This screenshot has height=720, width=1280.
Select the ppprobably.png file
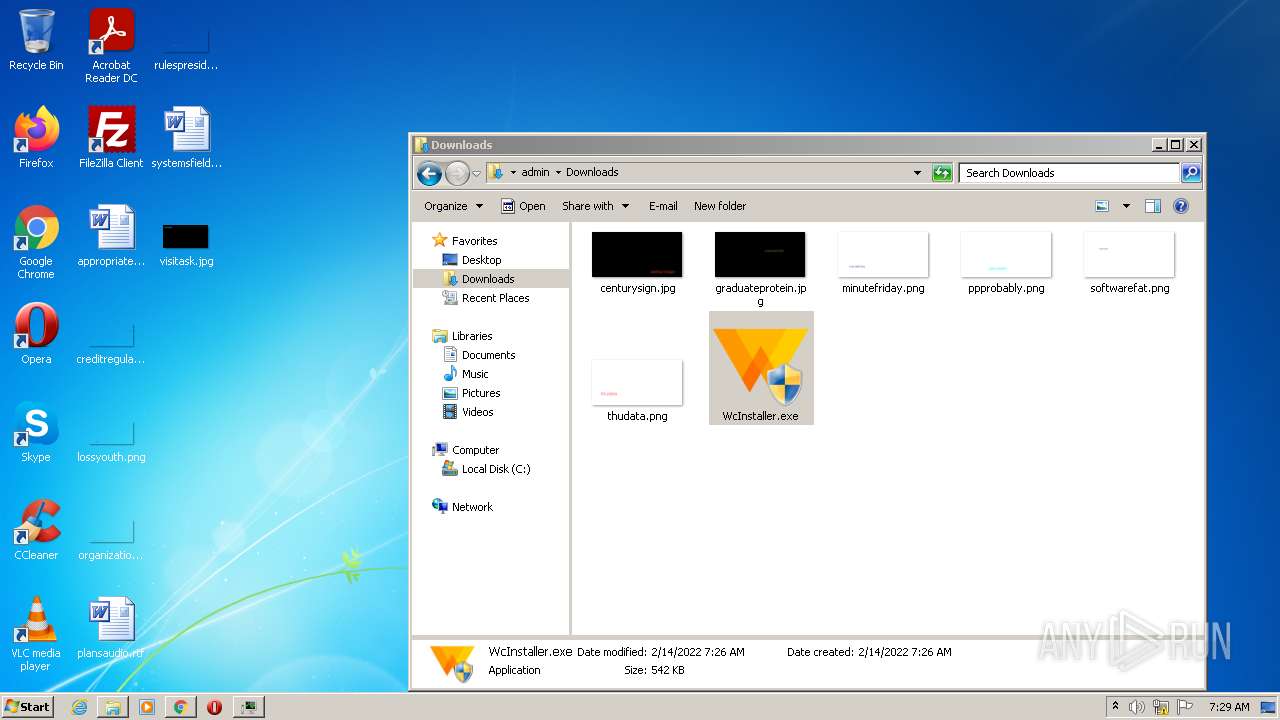1006,262
